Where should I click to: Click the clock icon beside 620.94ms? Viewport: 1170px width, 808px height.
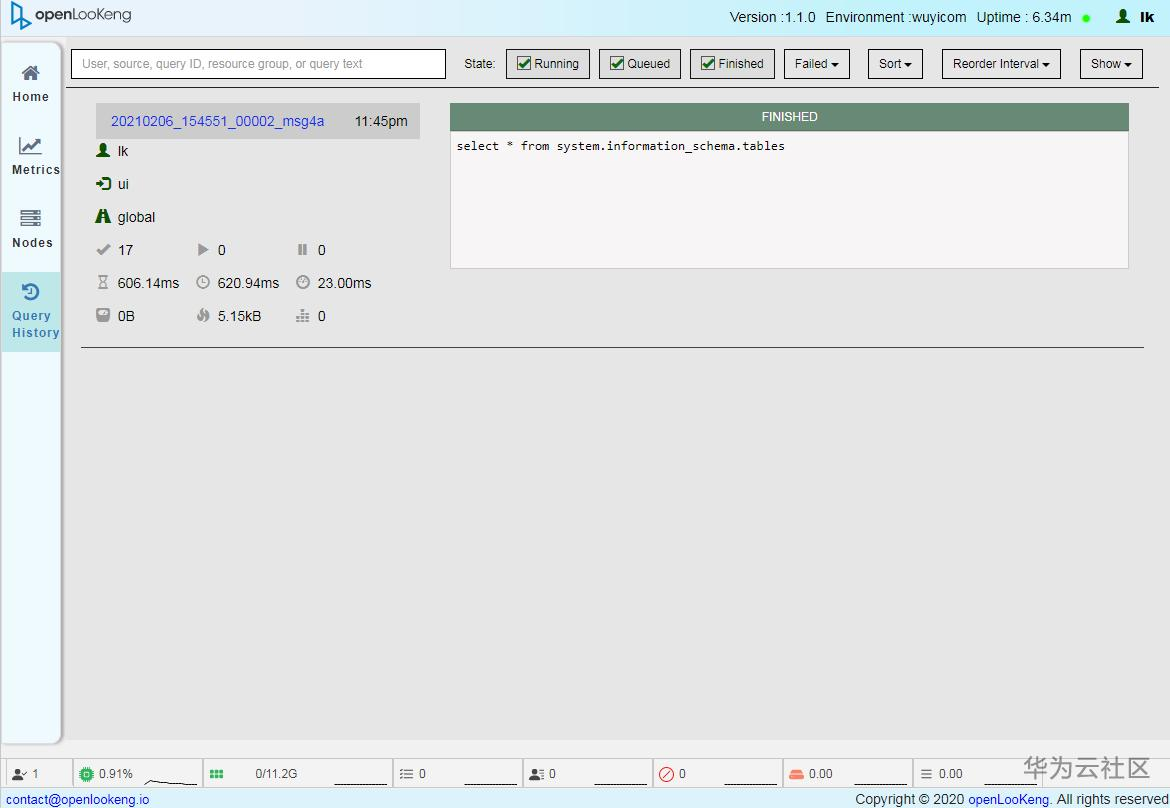click(x=202, y=282)
